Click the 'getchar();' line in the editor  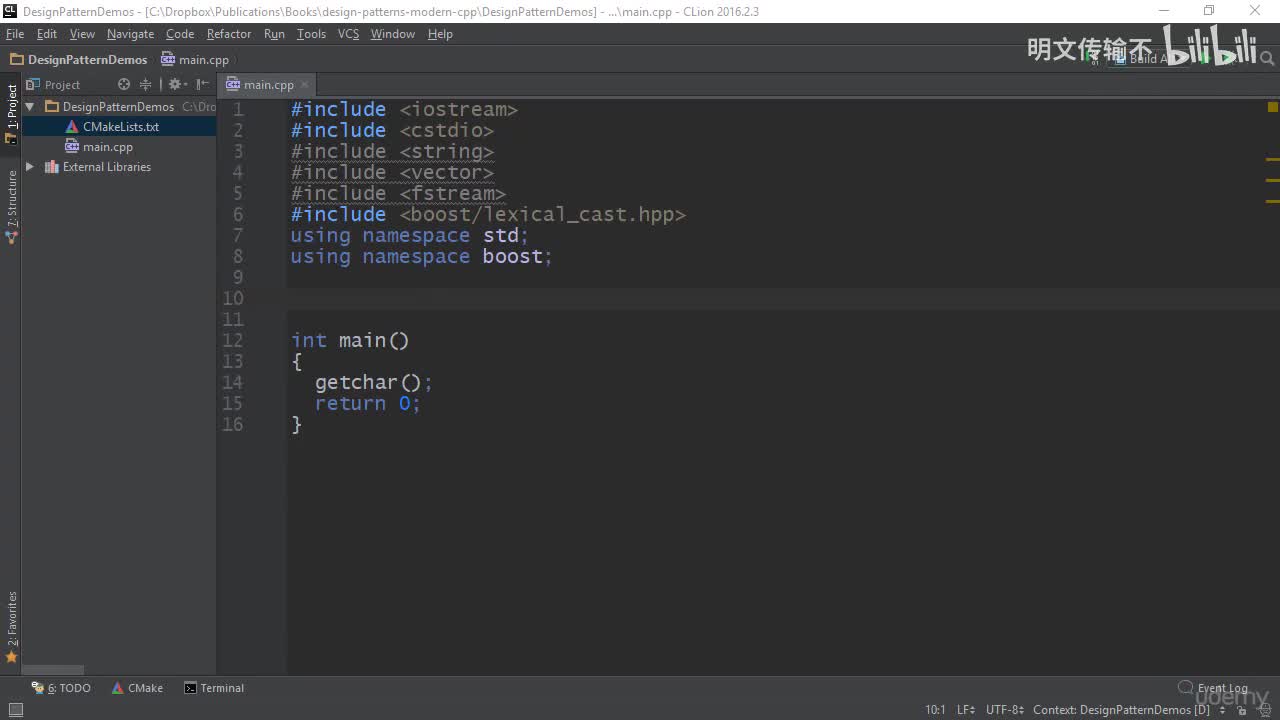coord(374,382)
